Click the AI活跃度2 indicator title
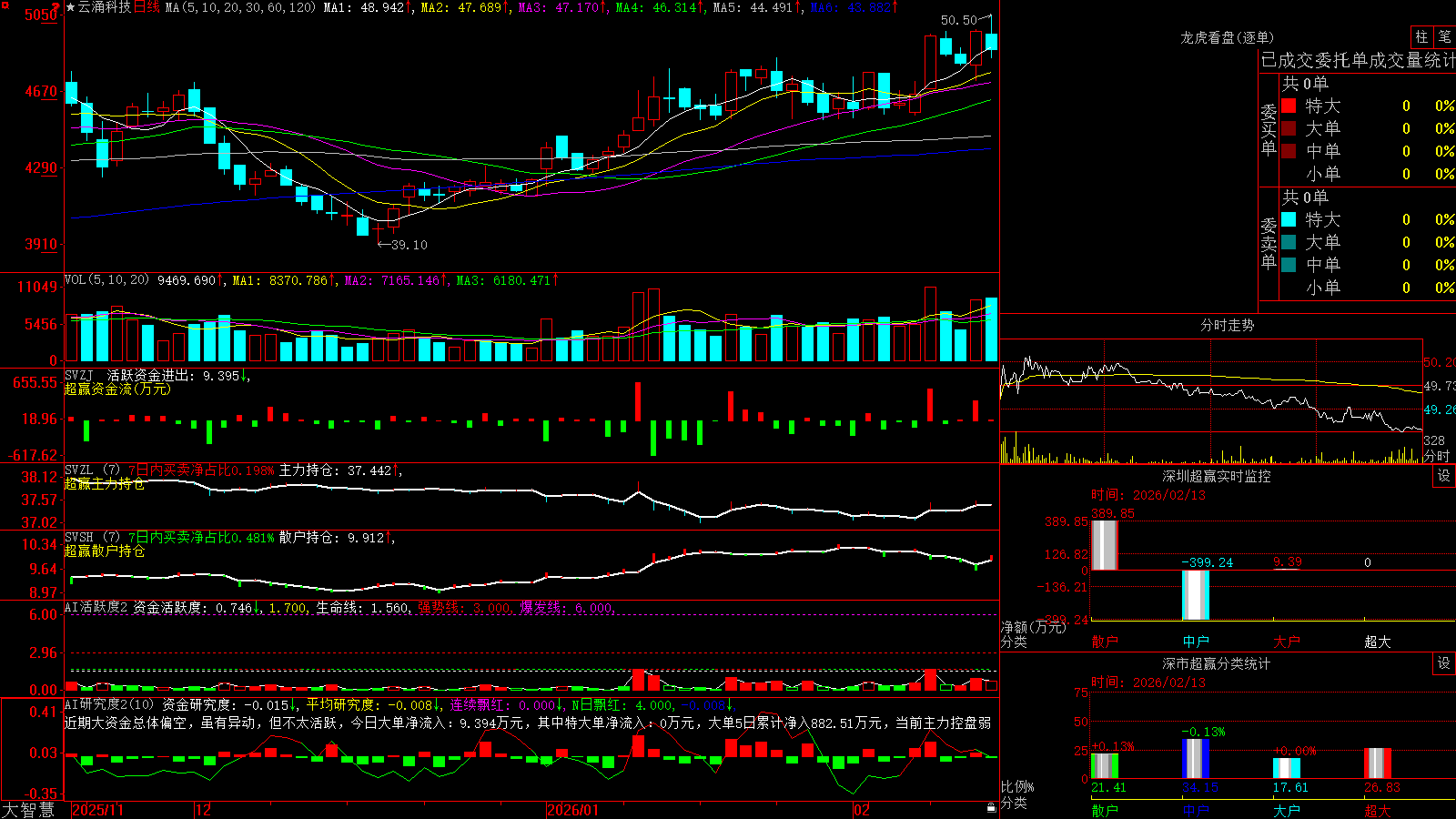This screenshot has width=1456, height=819. click(x=96, y=607)
